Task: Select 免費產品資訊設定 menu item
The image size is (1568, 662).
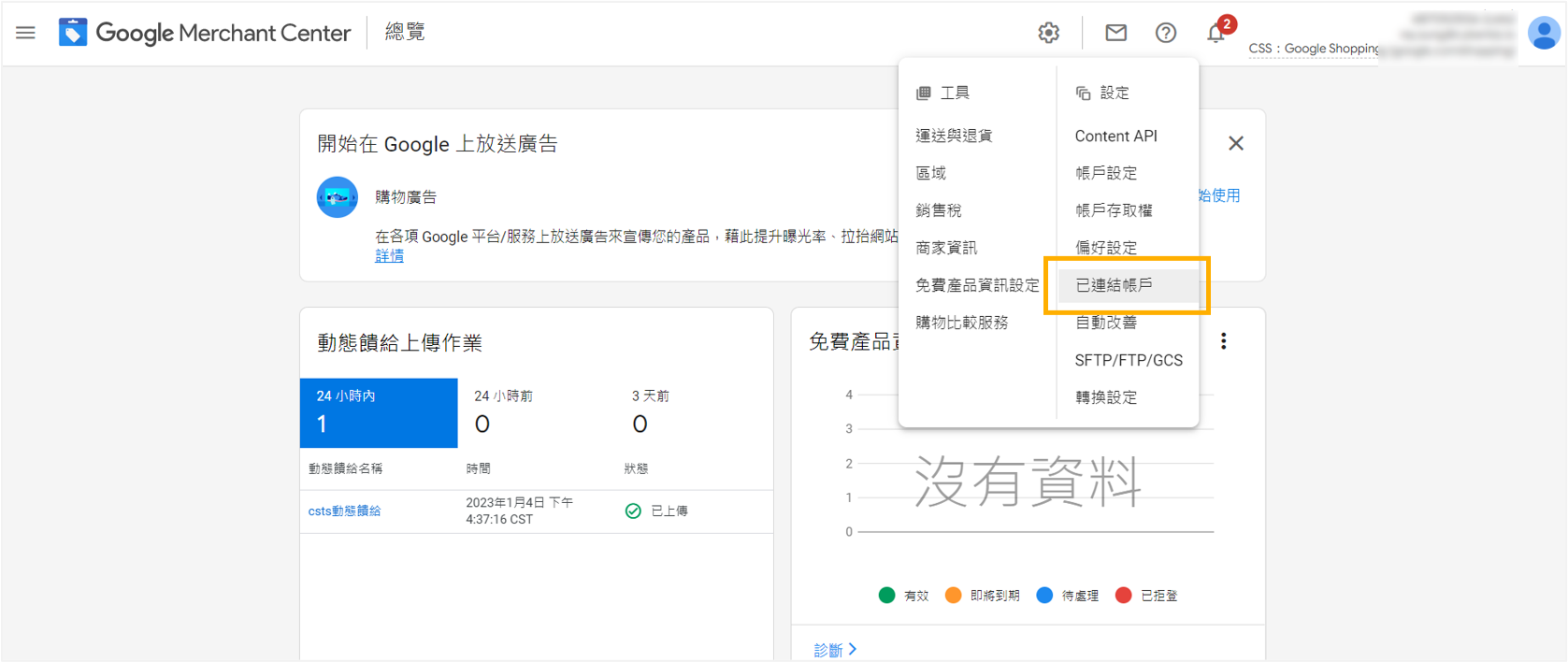Action: (x=977, y=285)
